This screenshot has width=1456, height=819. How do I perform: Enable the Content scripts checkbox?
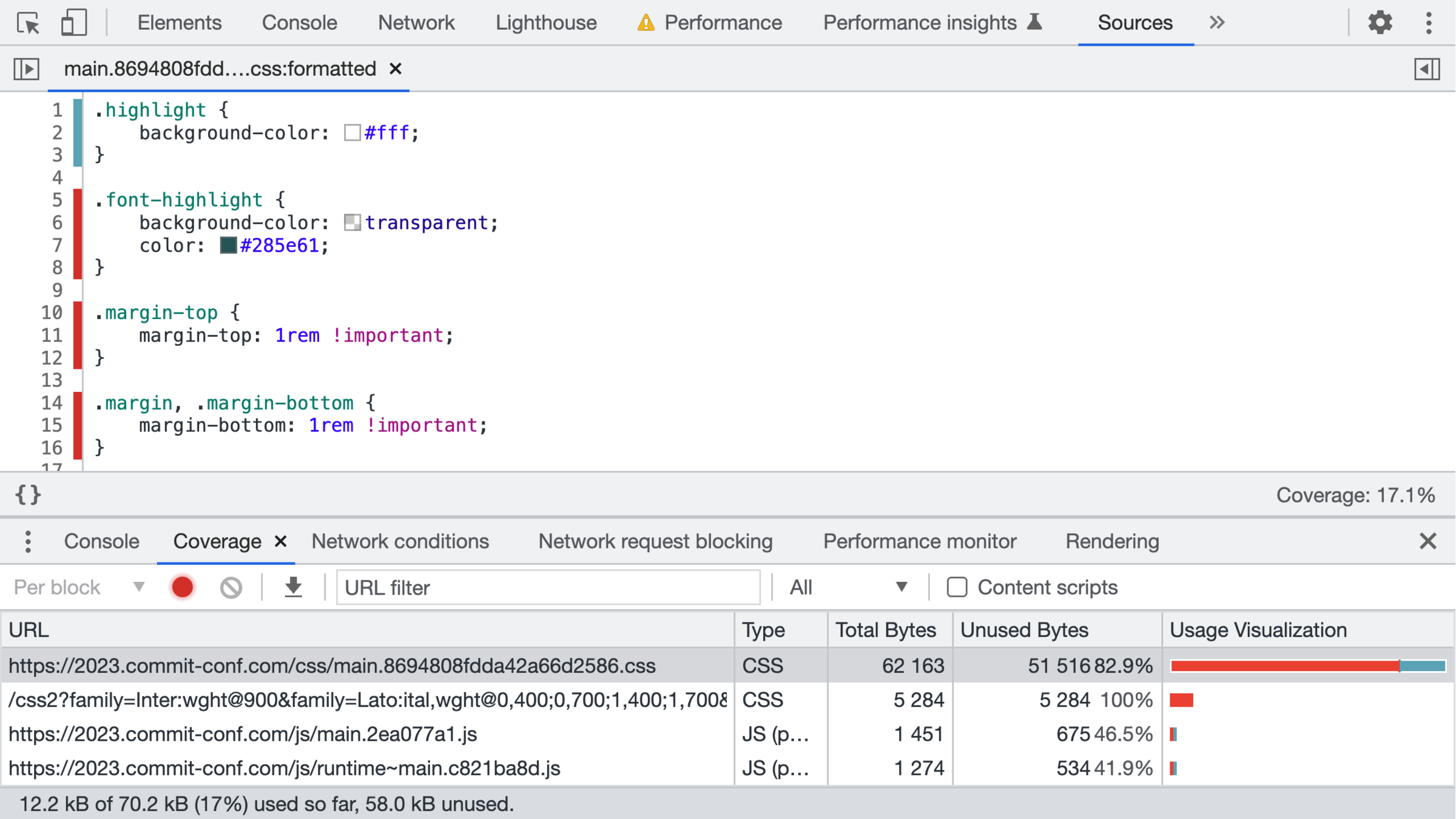(x=957, y=587)
